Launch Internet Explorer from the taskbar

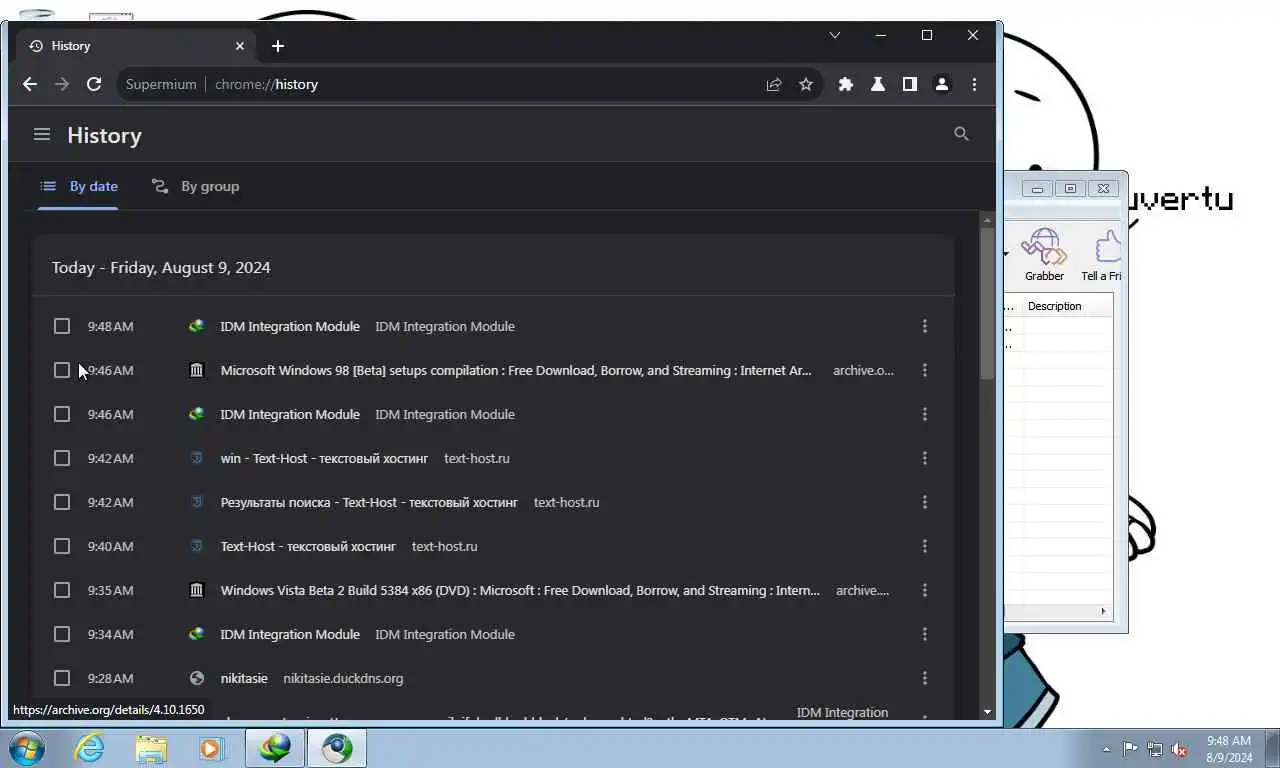tap(89, 748)
